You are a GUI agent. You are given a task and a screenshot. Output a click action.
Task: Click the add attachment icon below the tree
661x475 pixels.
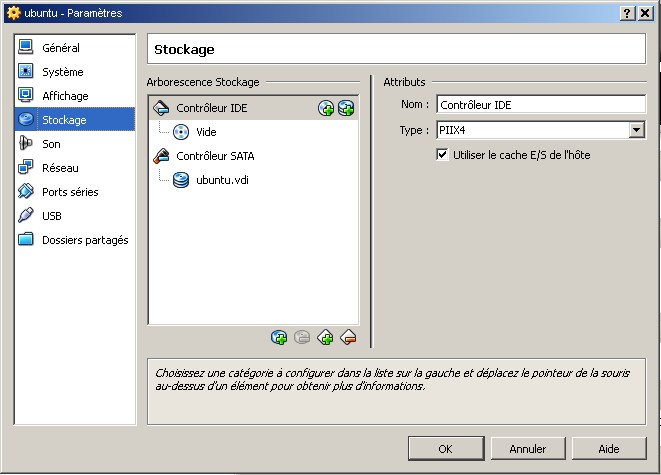pos(279,338)
